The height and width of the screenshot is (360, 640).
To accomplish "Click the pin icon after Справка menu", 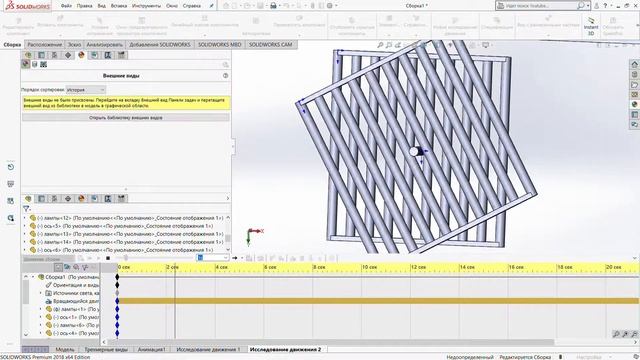I will click(x=211, y=6).
